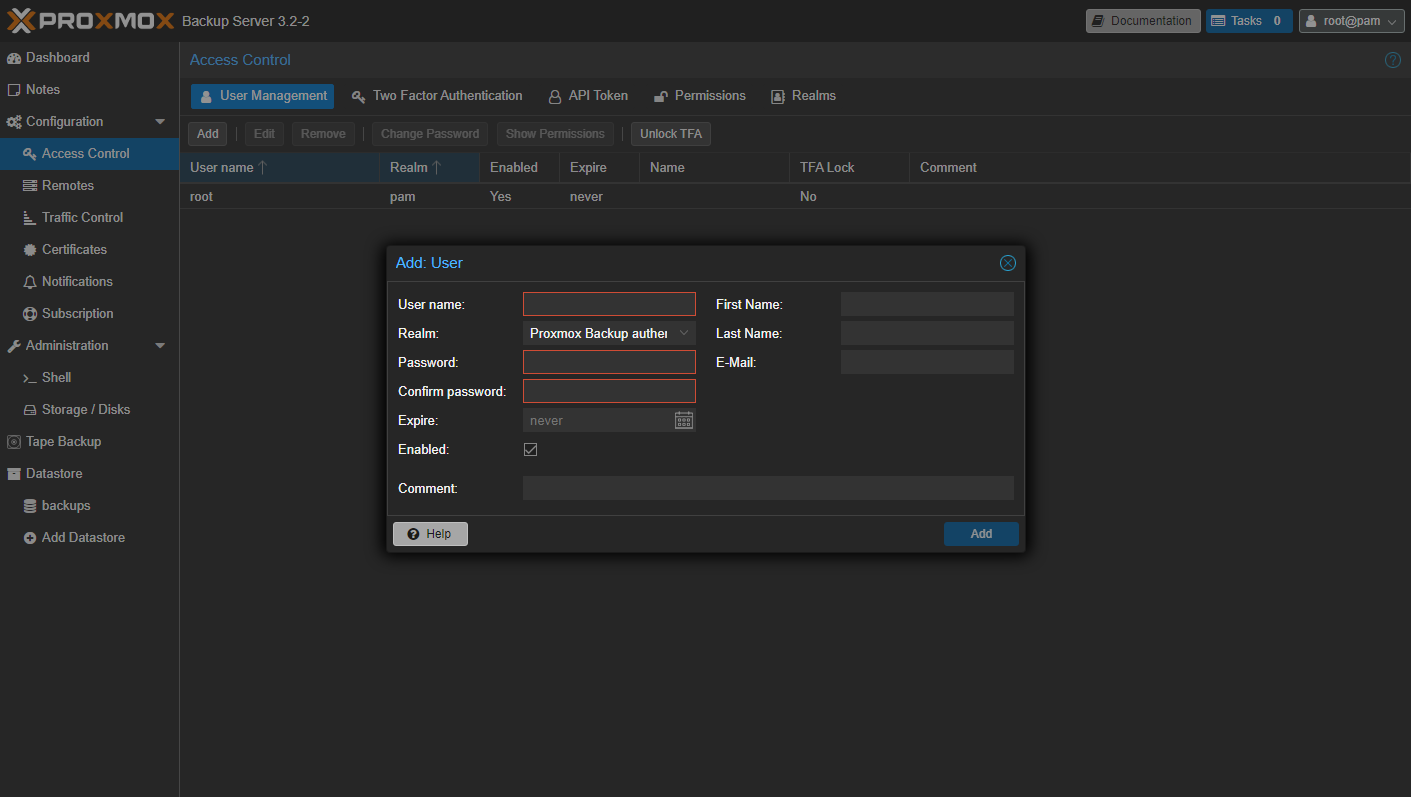
Task: Click the Unlock TFA button
Action: click(x=671, y=134)
